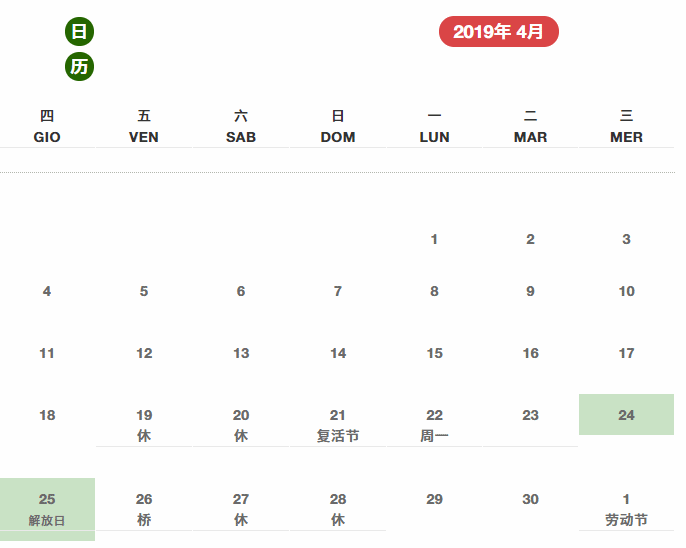Open date 22 周一
Screen dimensions: 686x548
434,424
